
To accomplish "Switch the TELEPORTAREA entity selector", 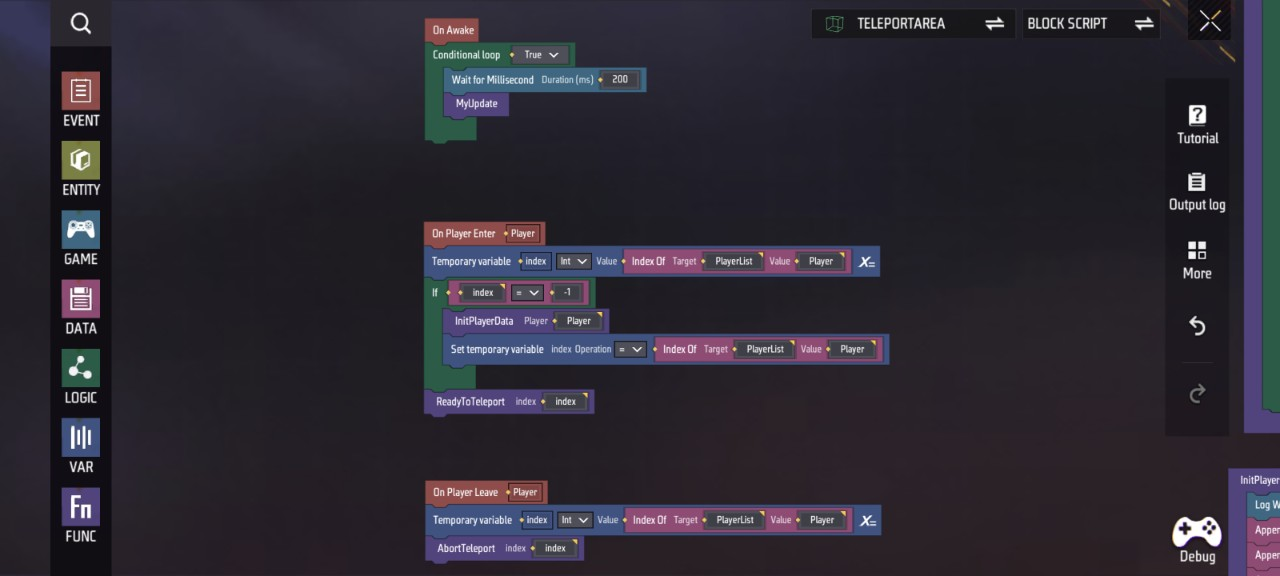I will (x=913, y=24).
